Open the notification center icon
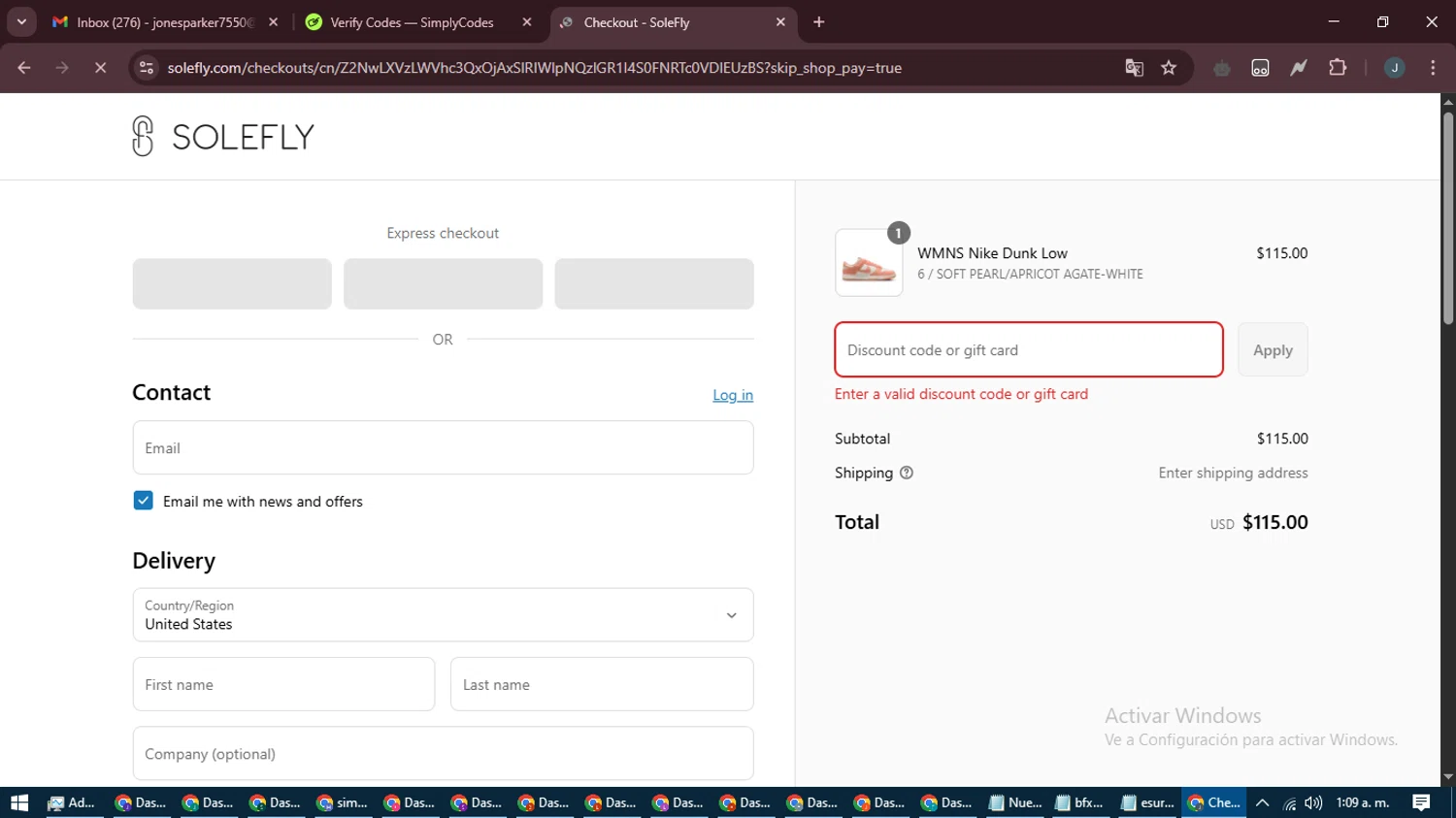1456x818 pixels. [x=1421, y=802]
